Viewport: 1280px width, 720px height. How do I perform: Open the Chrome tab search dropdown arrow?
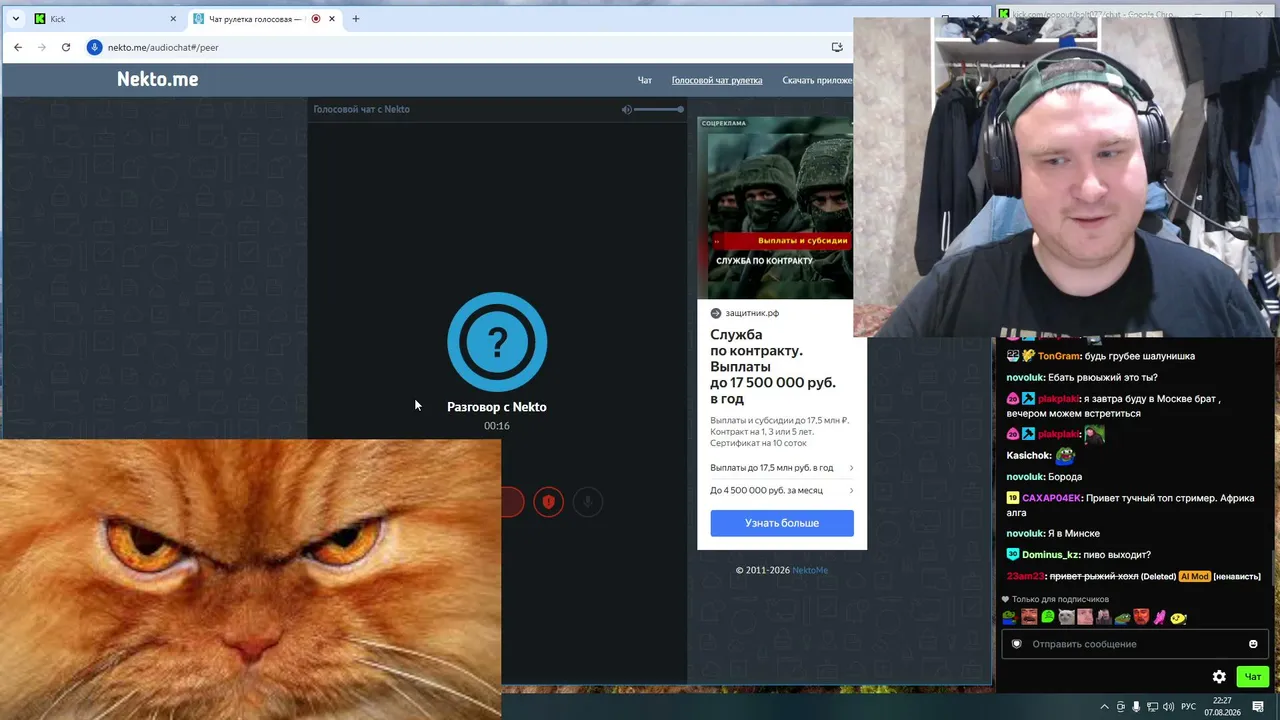pyautogui.click(x=15, y=19)
